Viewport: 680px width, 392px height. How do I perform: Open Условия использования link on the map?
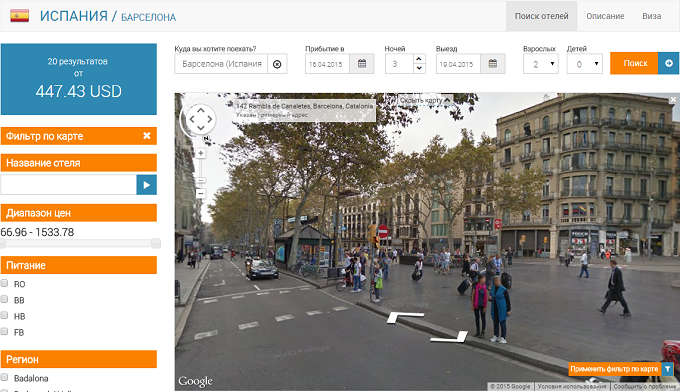572,386
